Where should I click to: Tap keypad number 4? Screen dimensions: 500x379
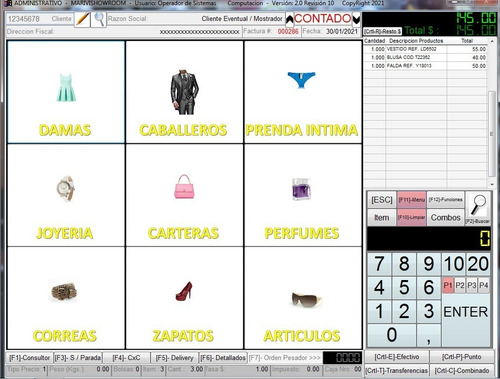[x=379, y=287]
